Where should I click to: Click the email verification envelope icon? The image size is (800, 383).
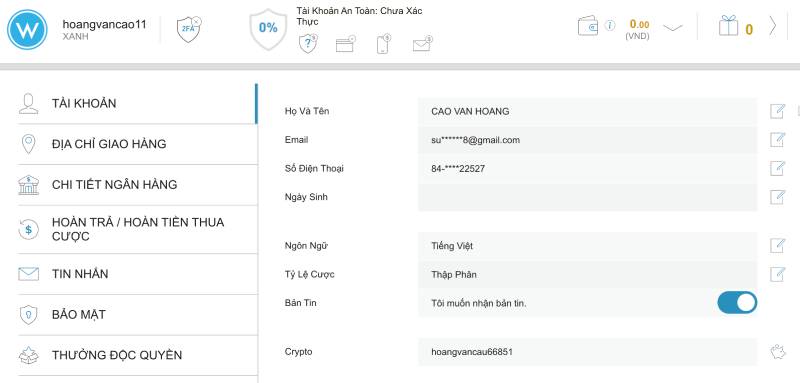pos(422,45)
